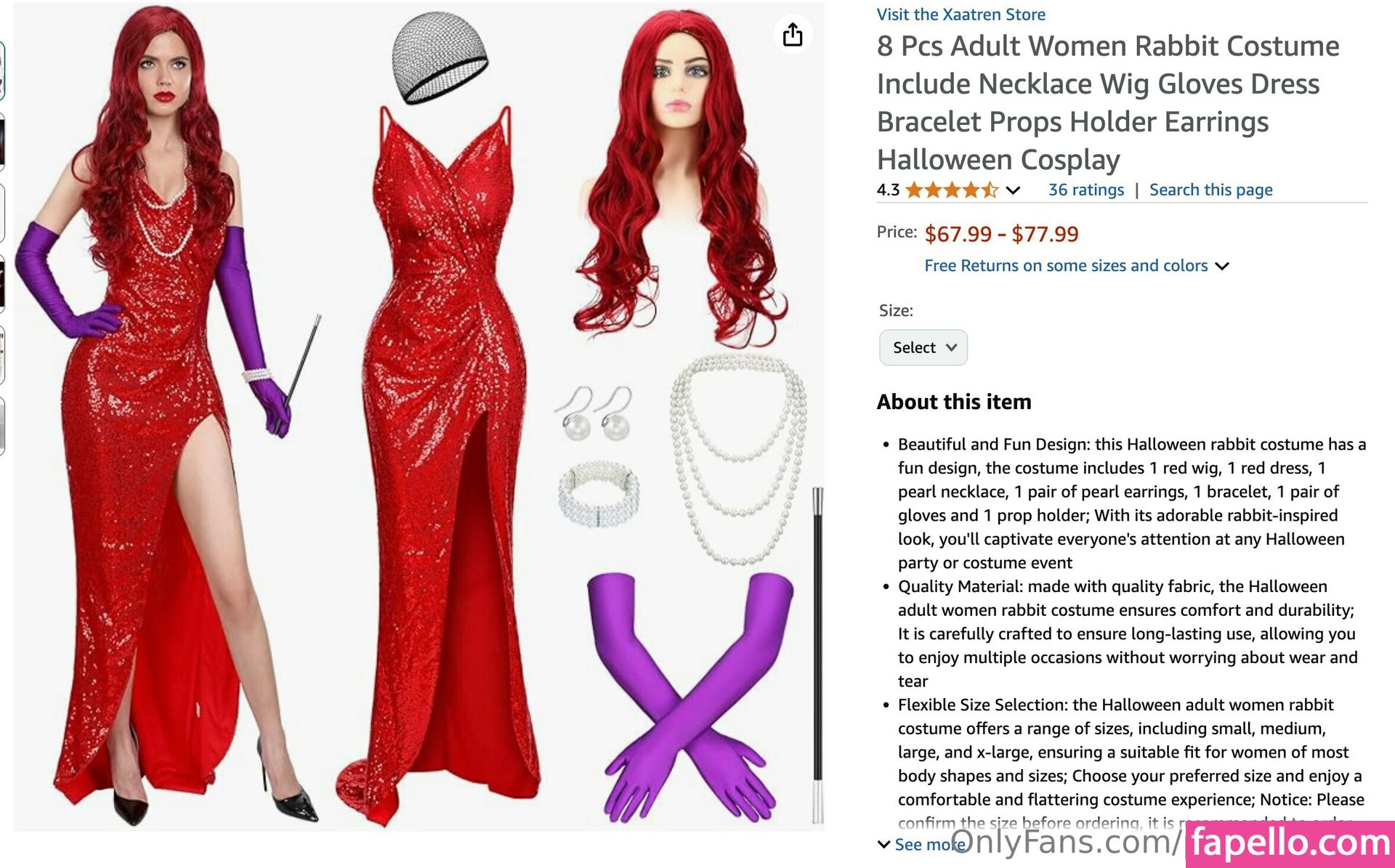Click the orange star rating icons
Screen dimensions: 1395x868
click(952, 190)
